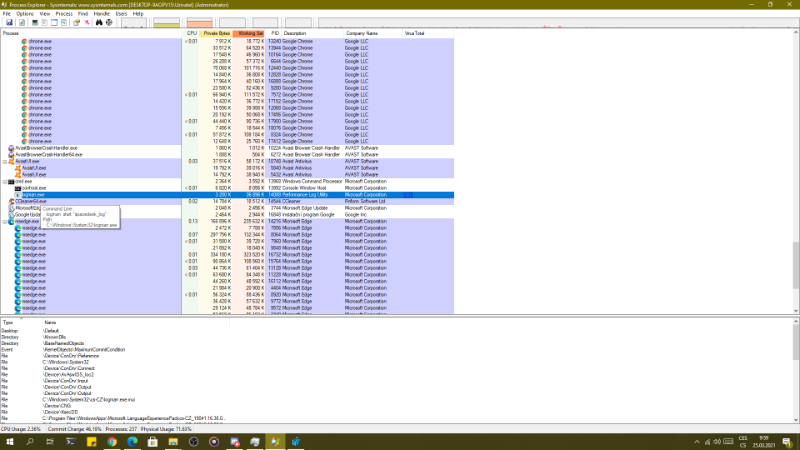
Task: Open the Users menu
Action: tap(121, 14)
